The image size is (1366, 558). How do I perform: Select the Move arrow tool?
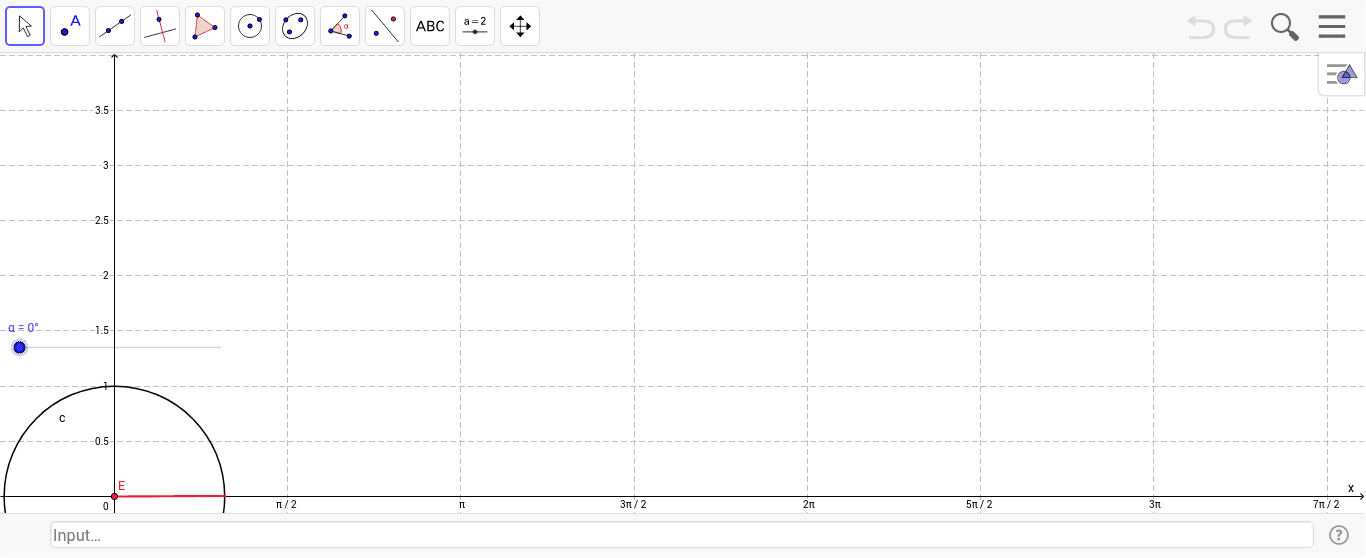(x=25, y=26)
